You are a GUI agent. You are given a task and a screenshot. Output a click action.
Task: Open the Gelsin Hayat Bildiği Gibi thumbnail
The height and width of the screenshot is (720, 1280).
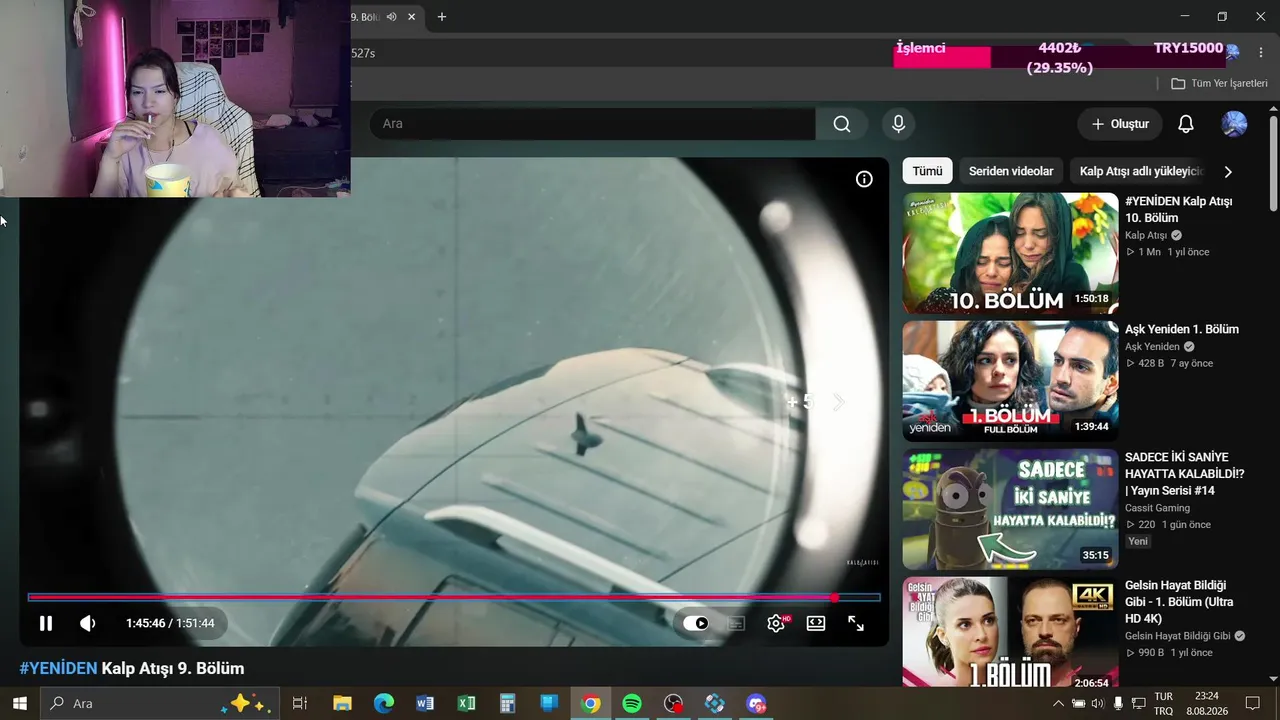tap(1010, 632)
